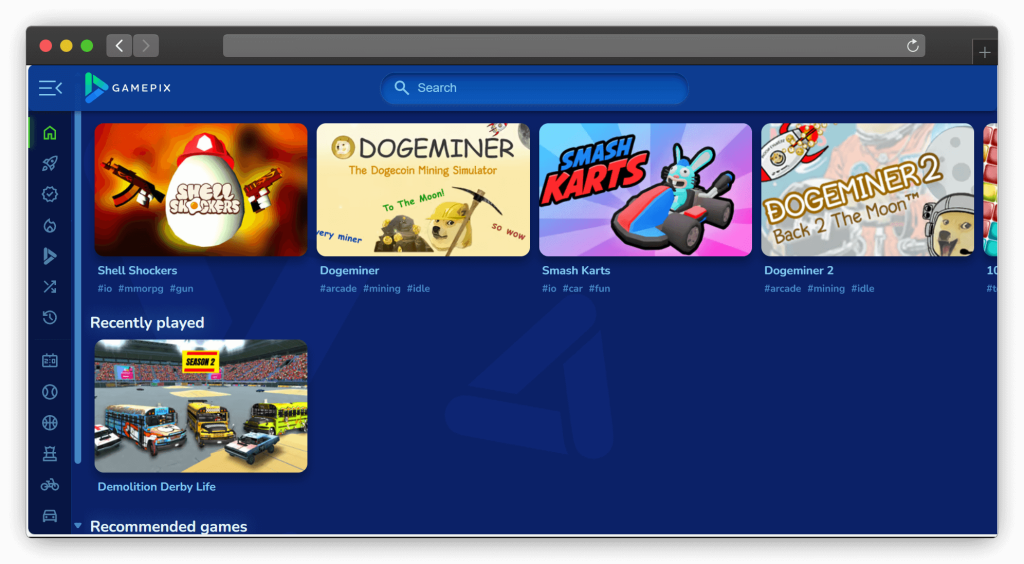Go to Home in the sidebar
Image resolution: width=1024 pixels, height=564 pixels.
(x=50, y=133)
